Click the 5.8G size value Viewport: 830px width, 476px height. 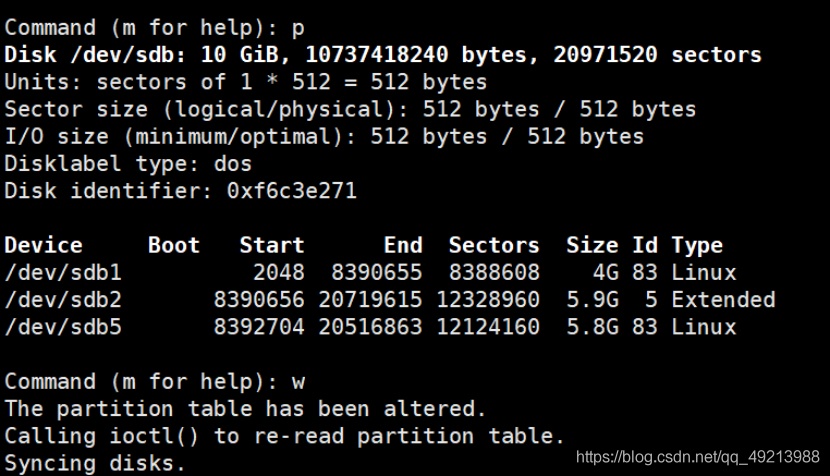(592, 327)
